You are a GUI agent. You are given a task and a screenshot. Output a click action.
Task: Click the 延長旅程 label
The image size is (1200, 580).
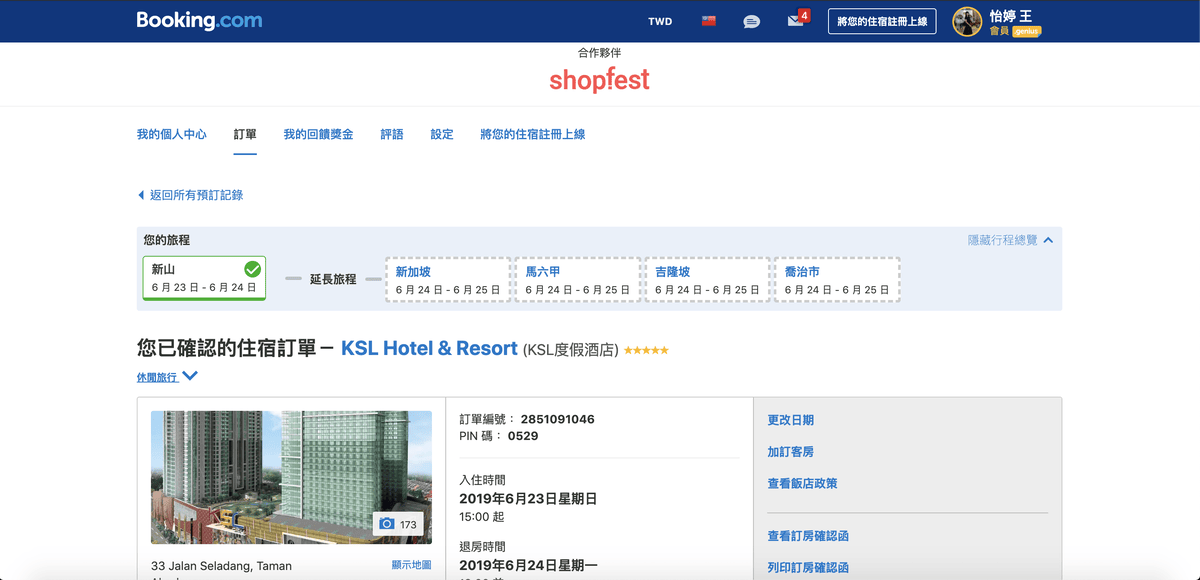point(333,280)
